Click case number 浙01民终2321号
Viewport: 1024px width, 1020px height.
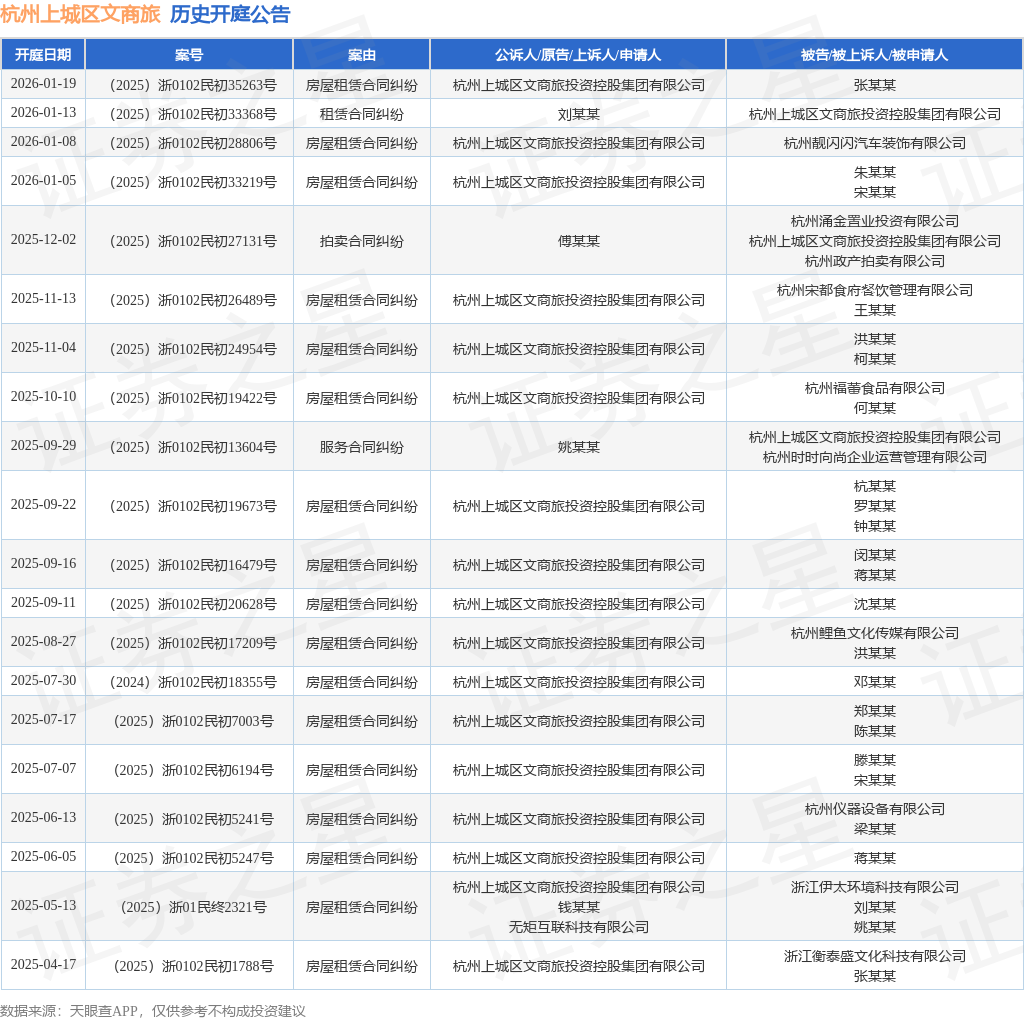click(x=193, y=908)
